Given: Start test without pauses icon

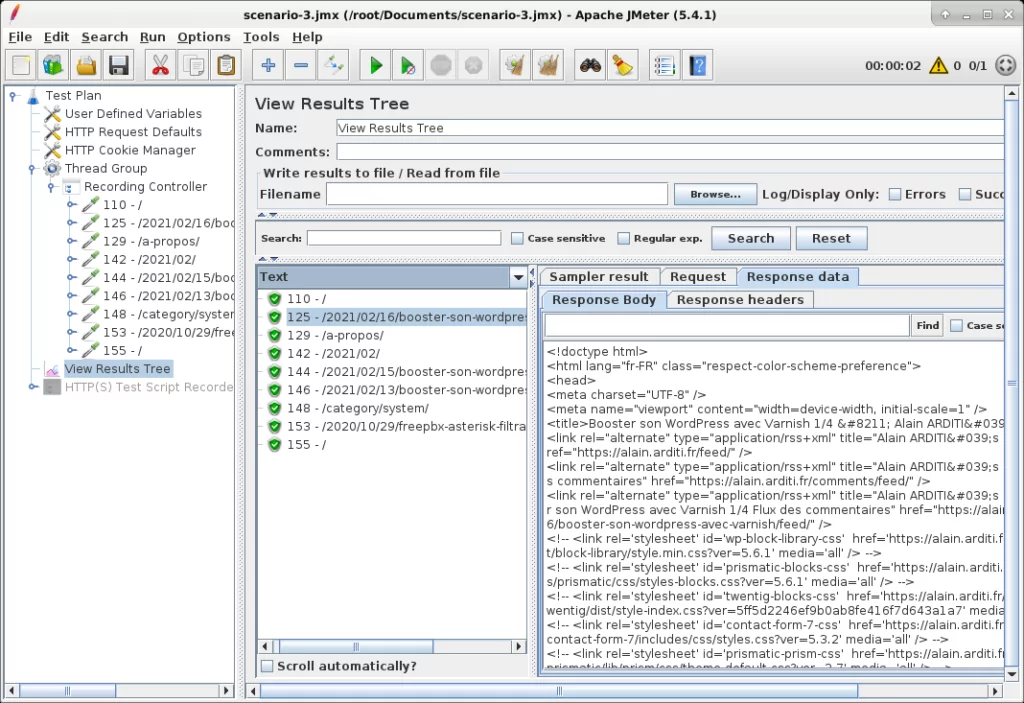Looking at the screenshot, I should [x=408, y=65].
